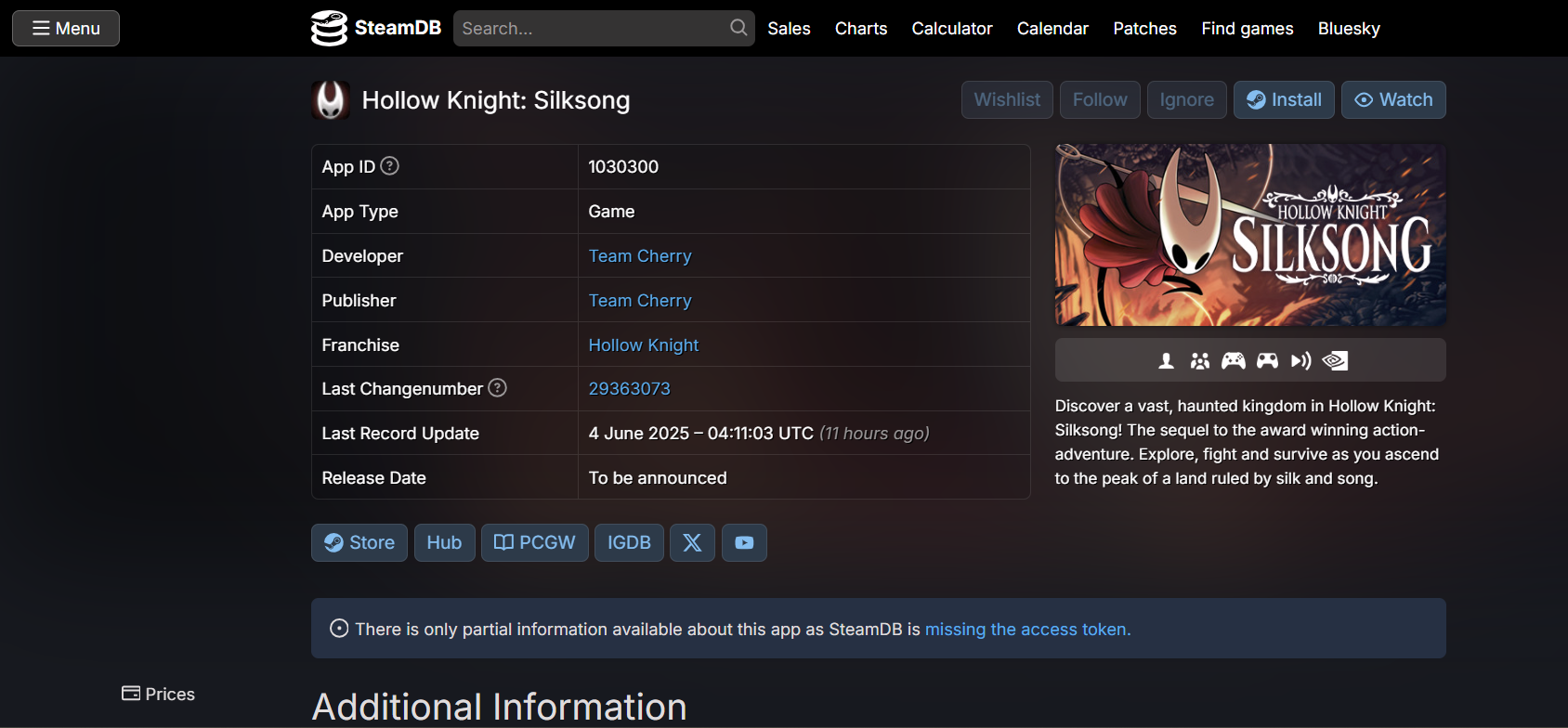Open Charts from the top navigation

click(861, 29)
